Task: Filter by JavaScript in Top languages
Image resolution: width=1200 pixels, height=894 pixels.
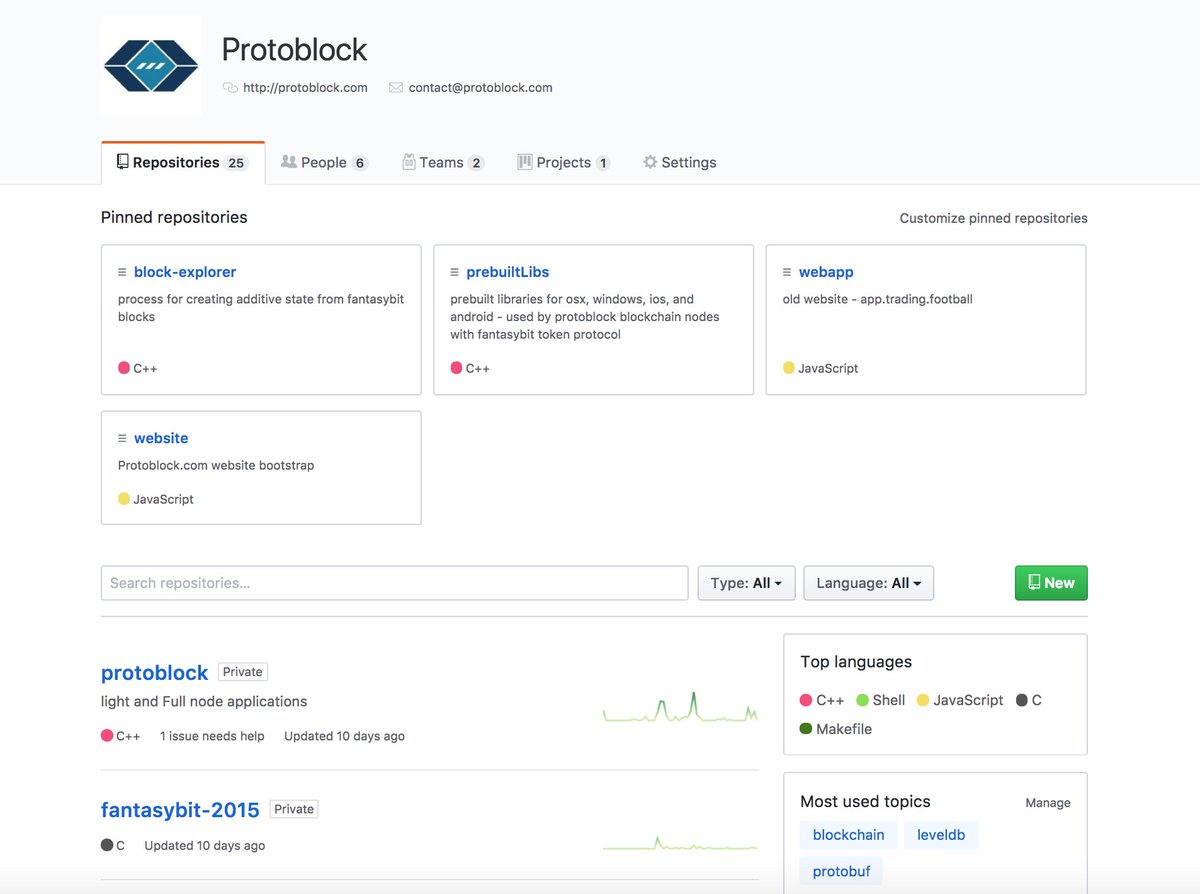Action: pos(960,700)
